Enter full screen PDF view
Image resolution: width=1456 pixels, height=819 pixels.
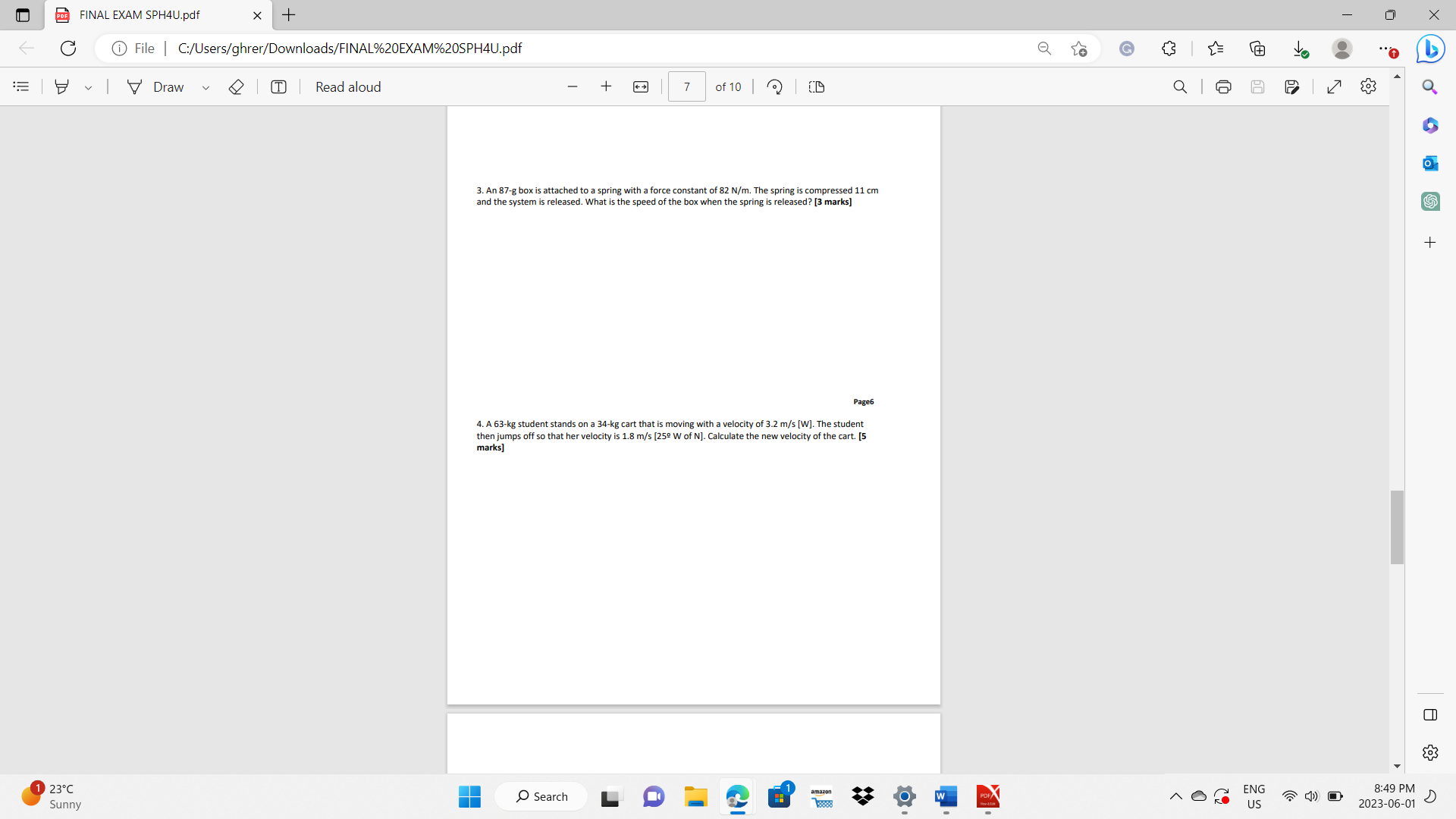1334,86
